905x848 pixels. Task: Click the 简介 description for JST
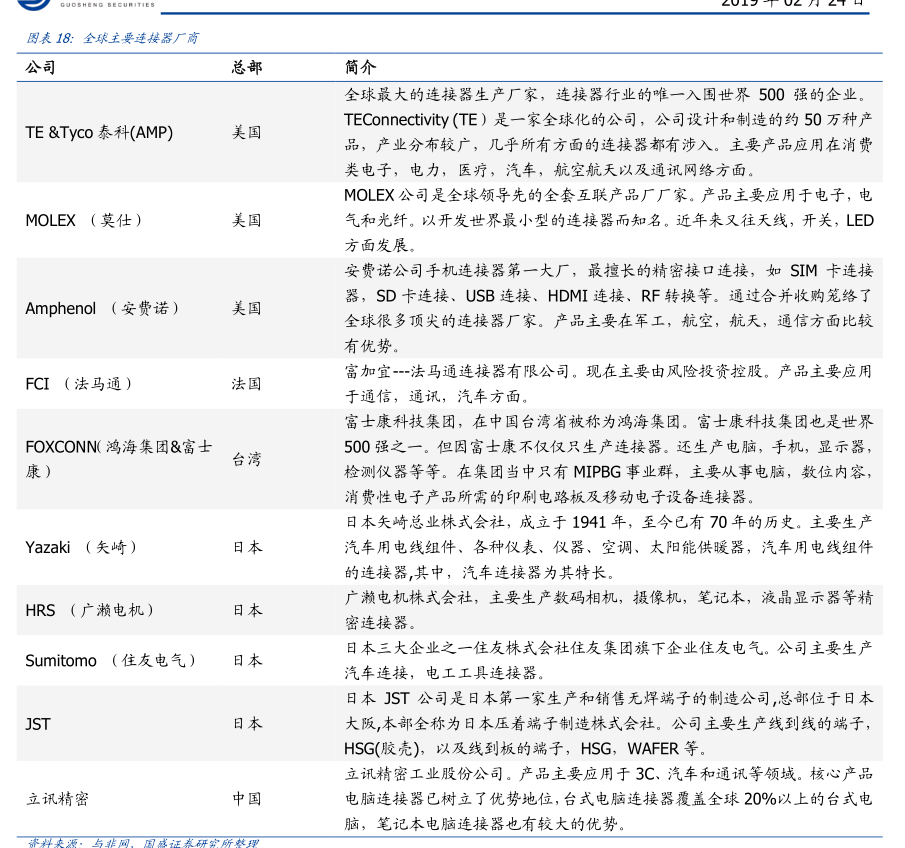[608, 724]
